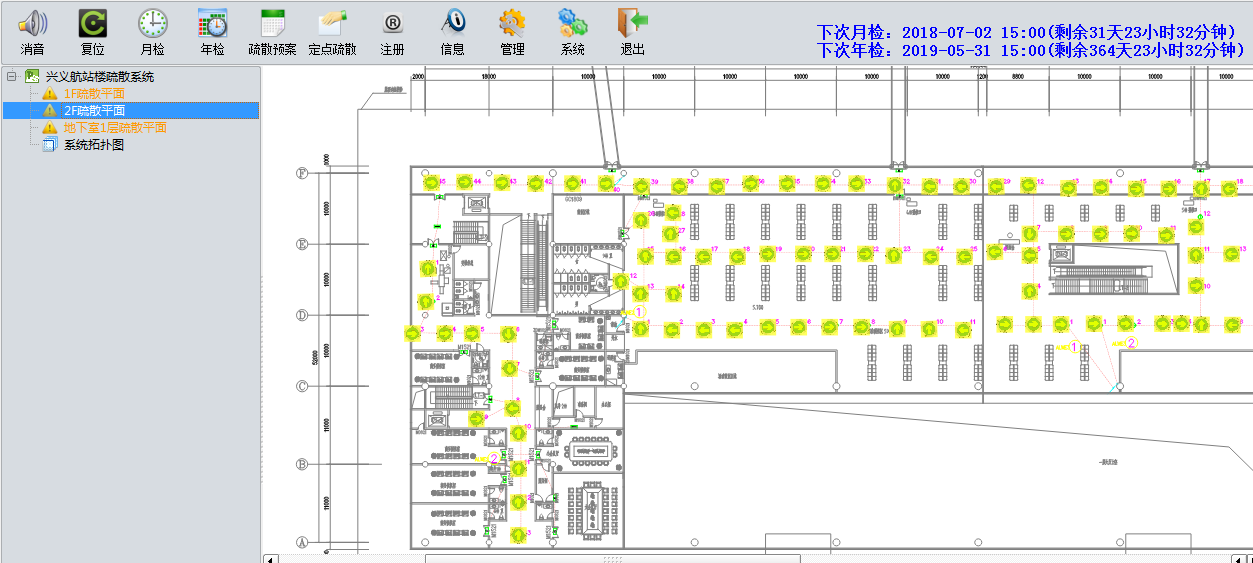Click the 退出 exit door icon

[x=632, y=23]
